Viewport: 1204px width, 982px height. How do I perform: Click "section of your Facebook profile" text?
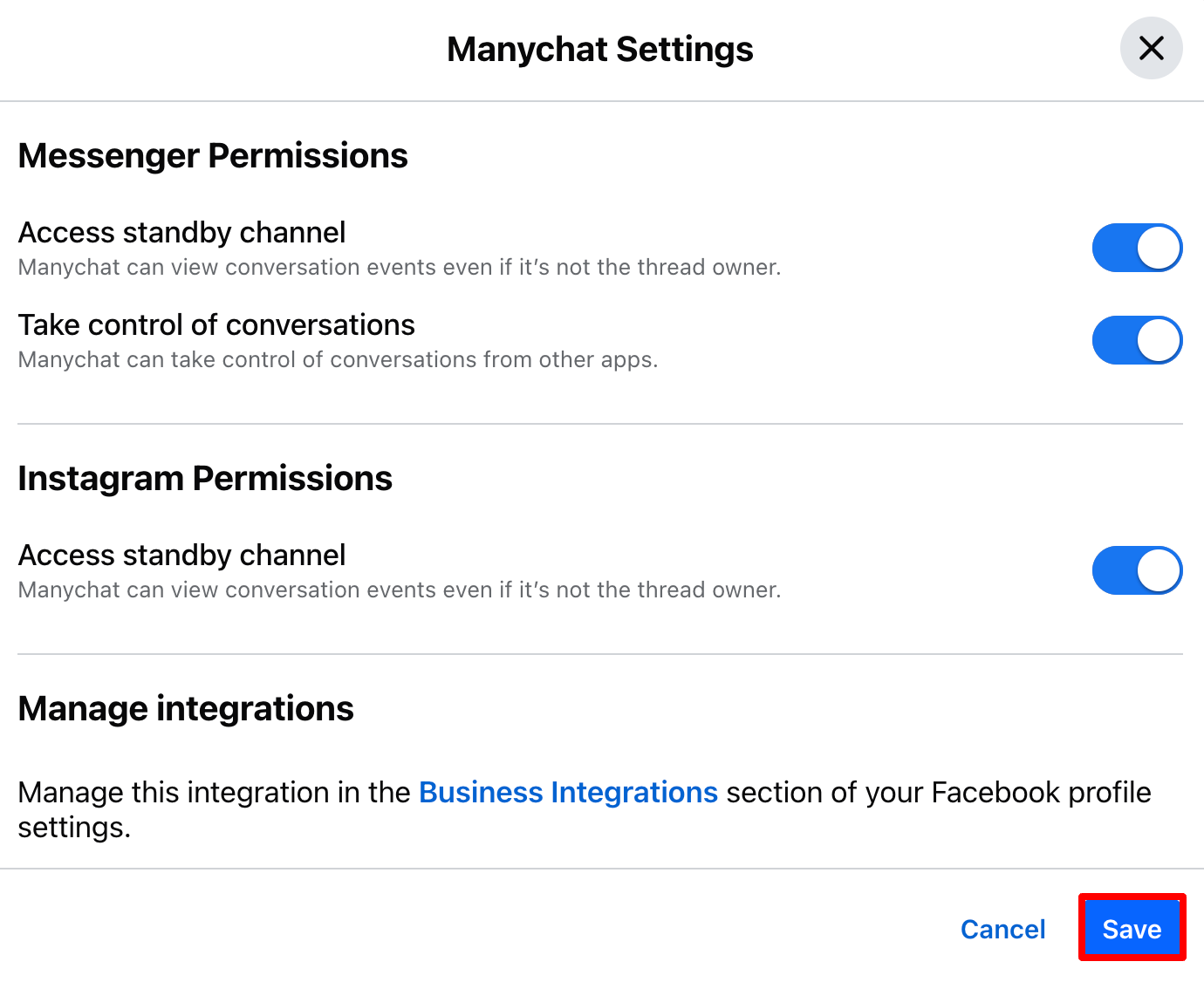click(938, 792)
